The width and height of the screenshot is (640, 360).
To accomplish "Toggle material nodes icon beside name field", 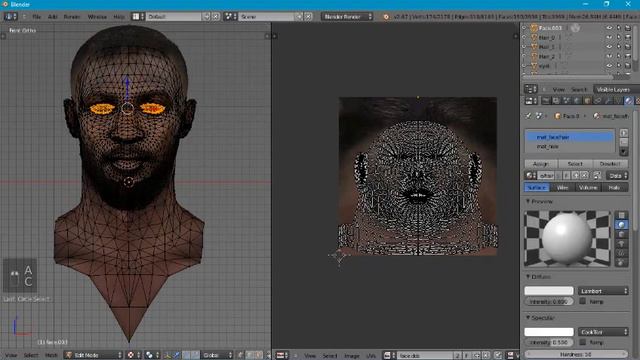I will [x=597, y=176].
